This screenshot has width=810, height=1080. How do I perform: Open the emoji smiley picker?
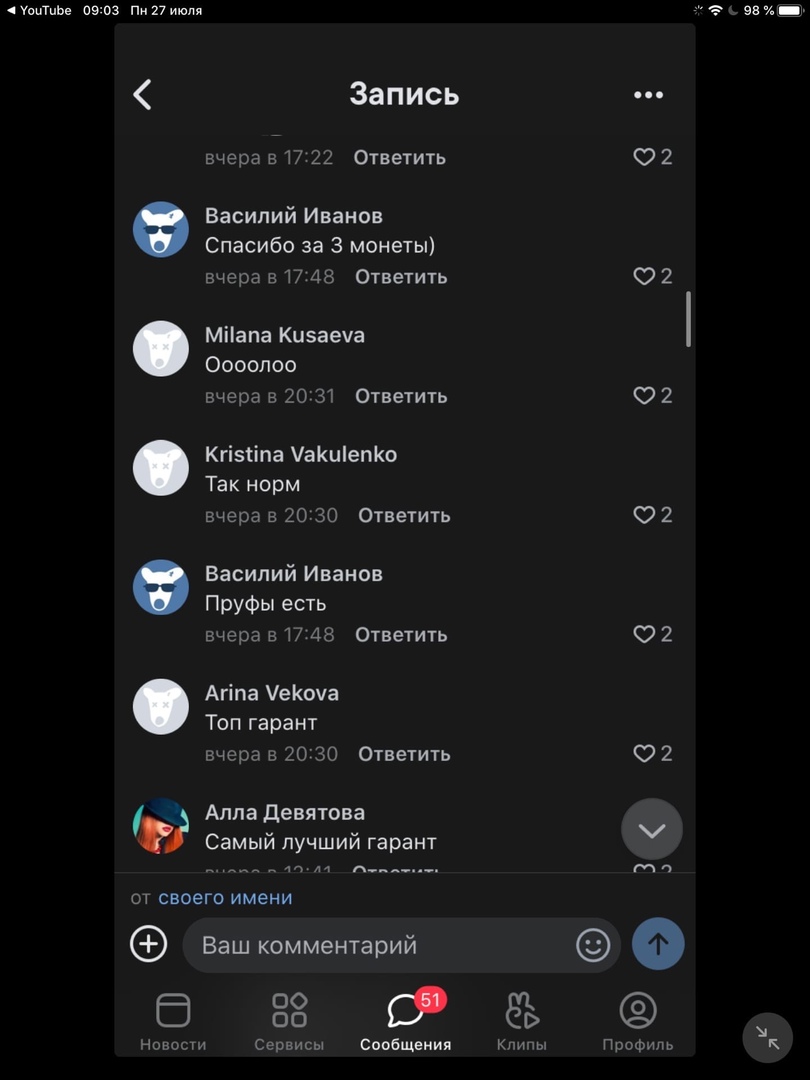(x=593, y=944)
